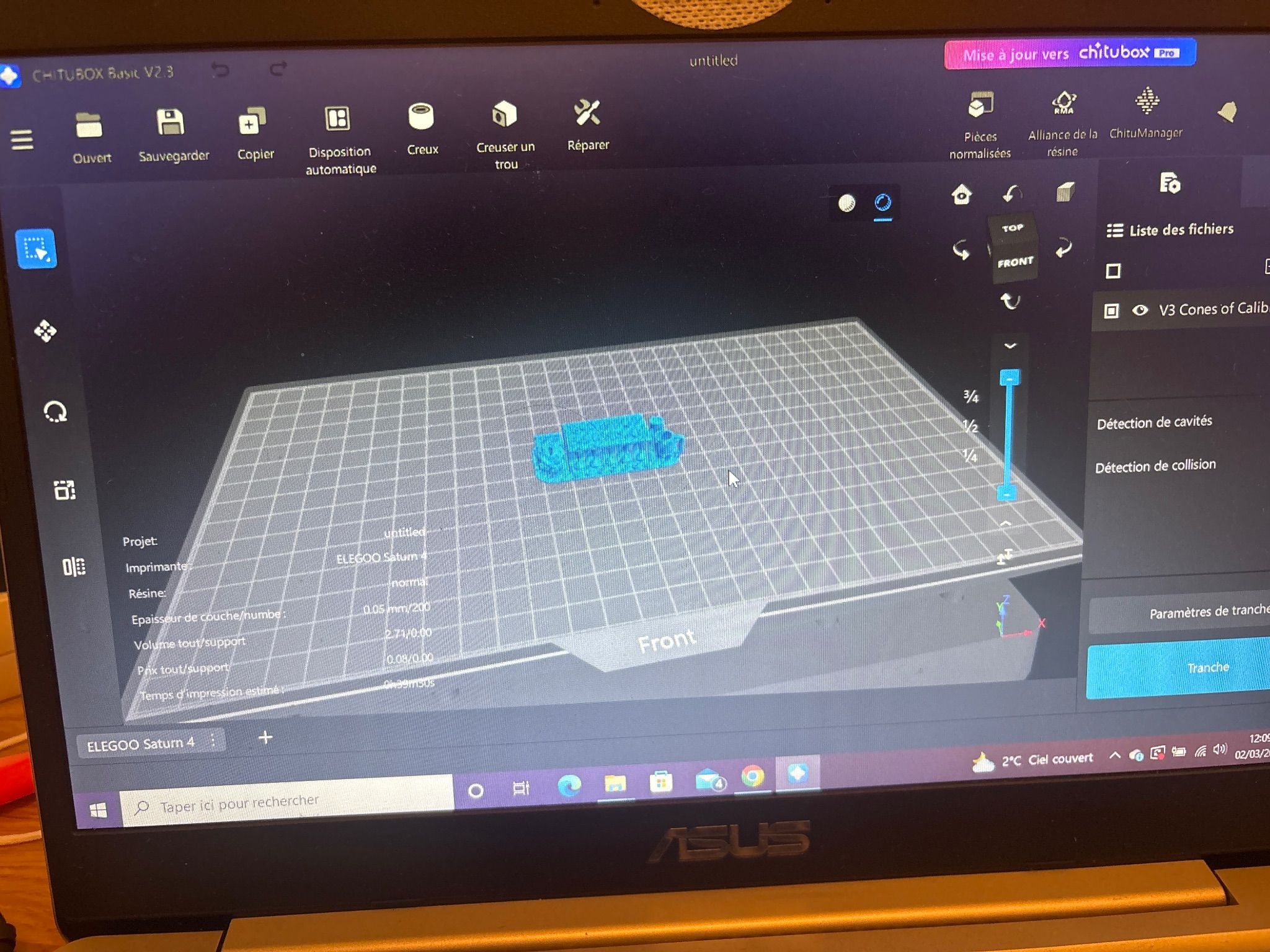This screenshot has height=952, width=1270.
Task: Select the move tool in left sidebar
Action: click(45, 331)
